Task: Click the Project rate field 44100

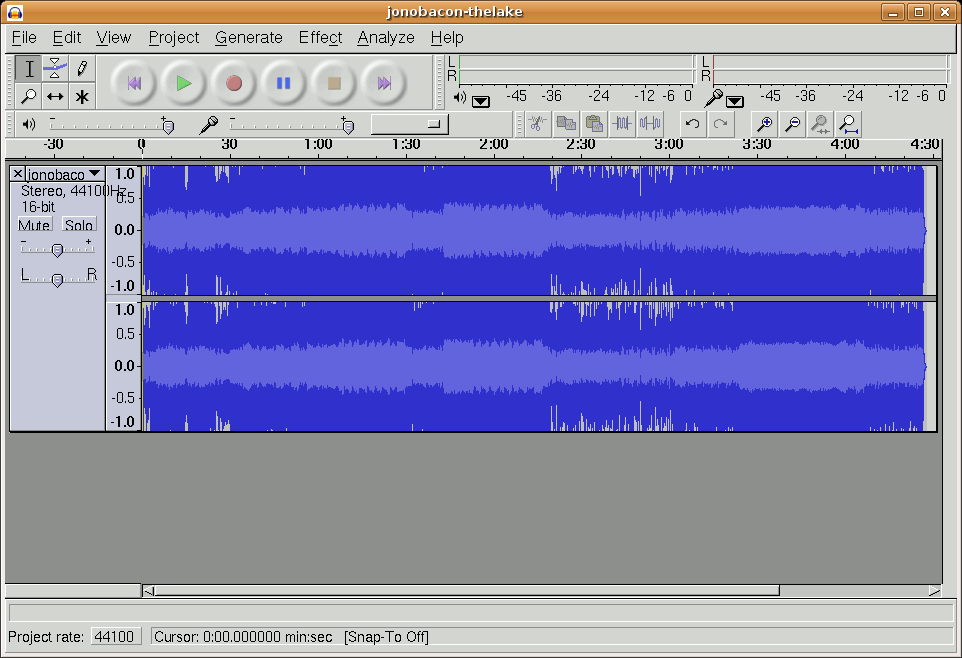Action: [116, 637]
